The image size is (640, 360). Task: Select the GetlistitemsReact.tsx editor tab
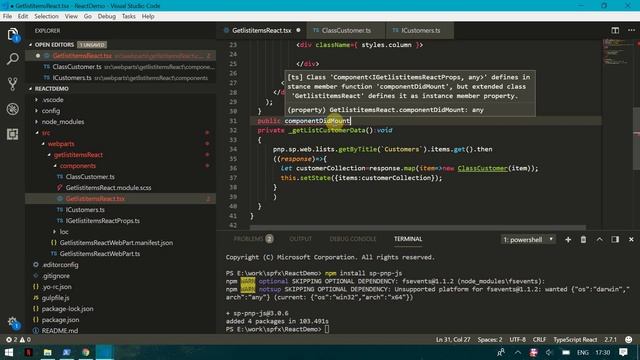(x=261, y=31)
